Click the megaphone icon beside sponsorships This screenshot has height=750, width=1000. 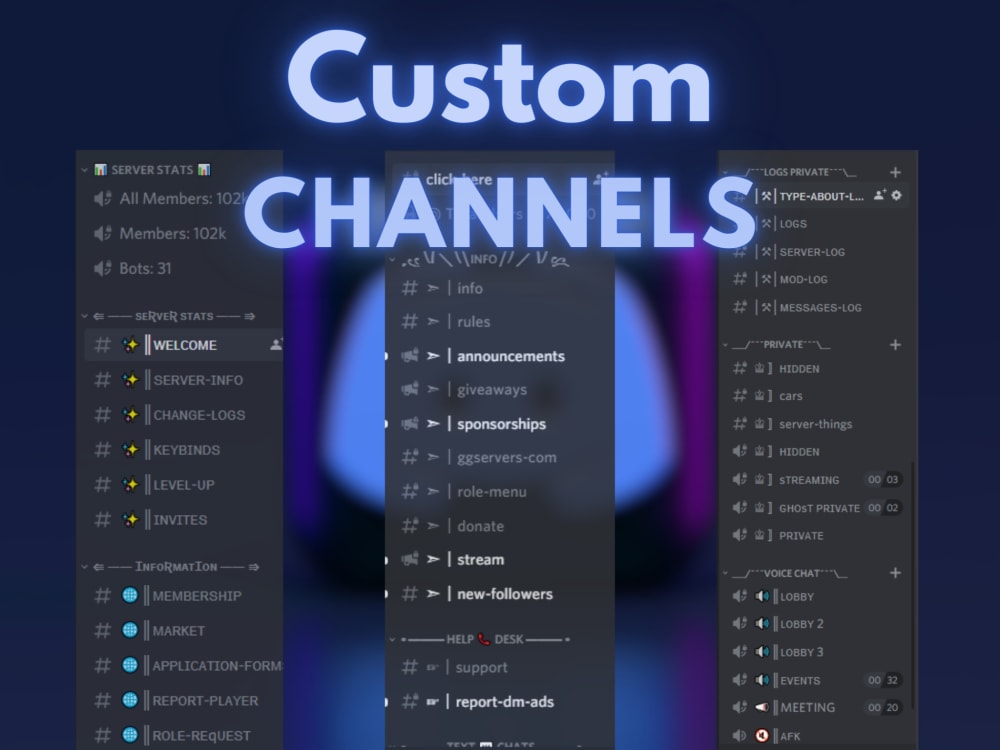click(408, 424)
